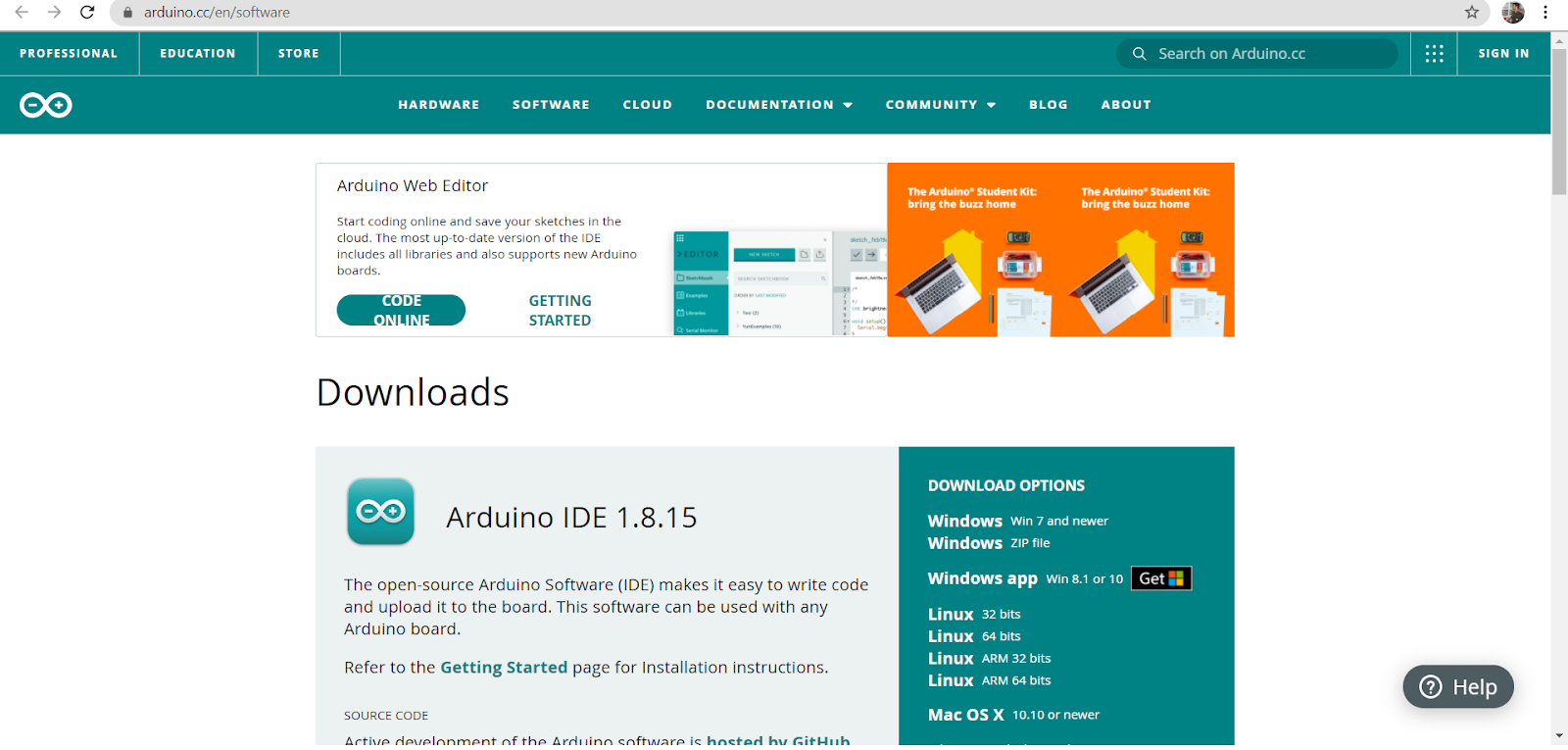Open the Store tab
Viewport: 1568px width, 750px height.
299,54
